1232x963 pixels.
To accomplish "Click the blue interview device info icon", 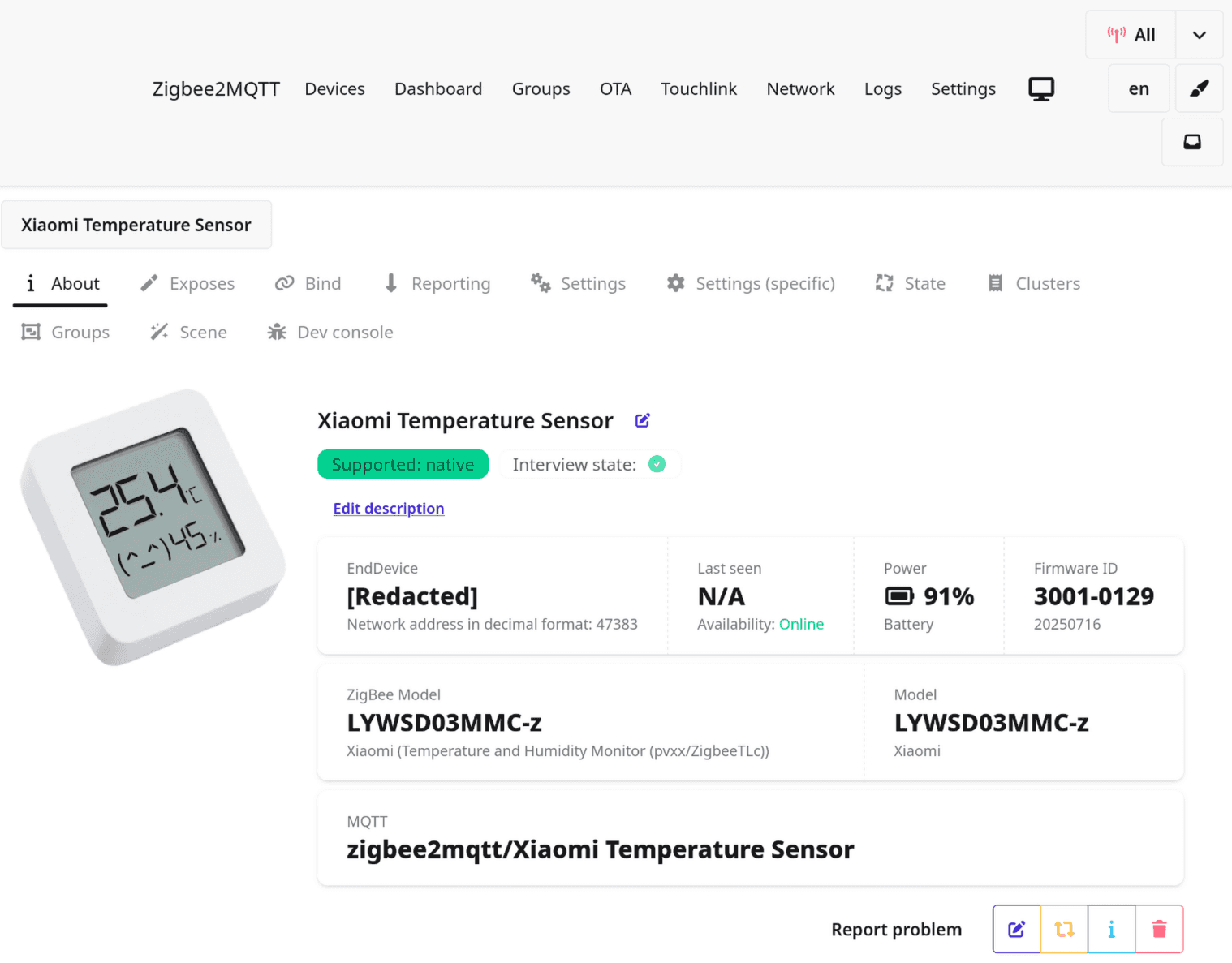I will [1111, 929].
